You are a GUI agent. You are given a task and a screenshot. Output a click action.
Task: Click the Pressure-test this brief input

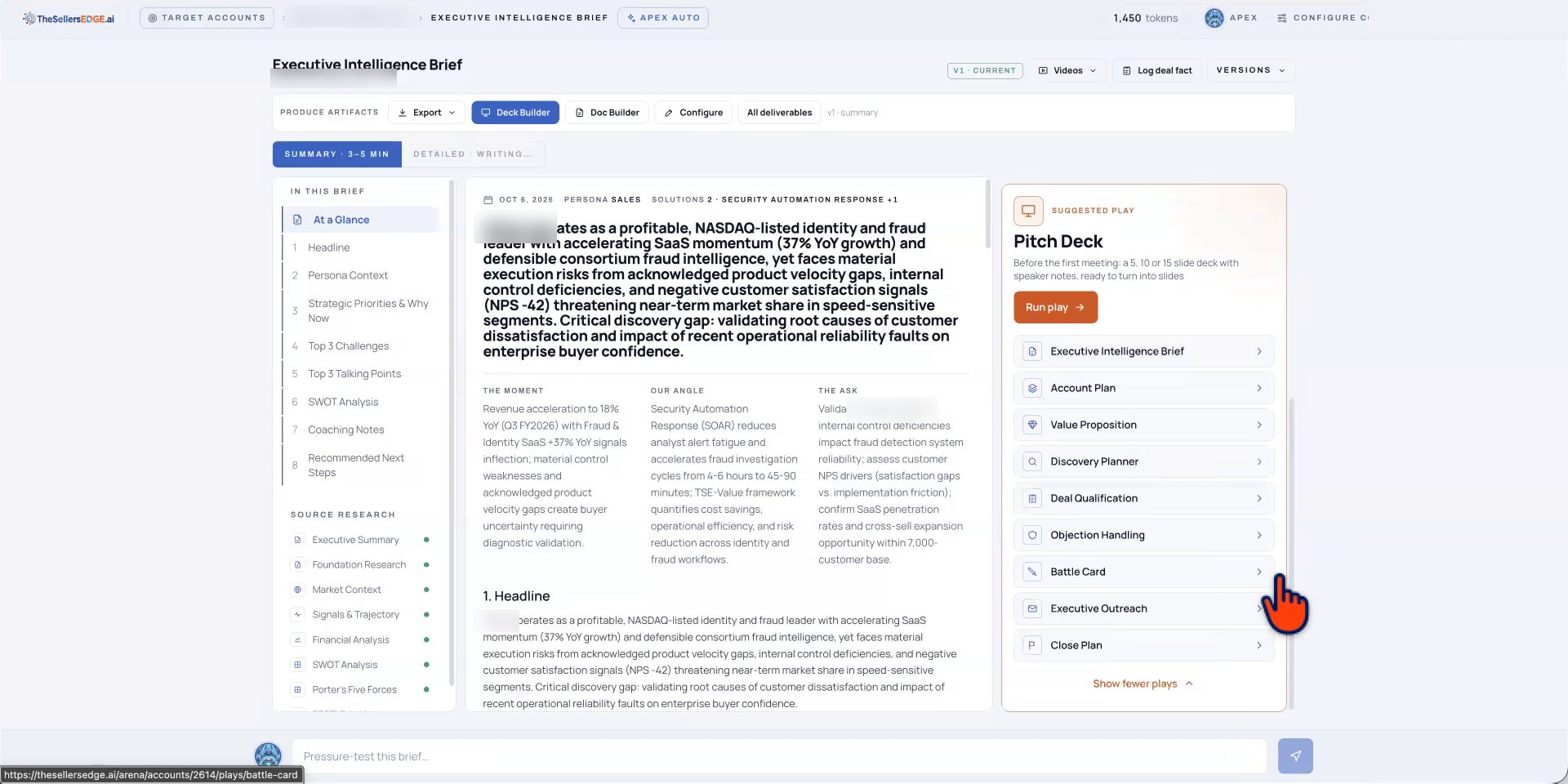[779, 756]
